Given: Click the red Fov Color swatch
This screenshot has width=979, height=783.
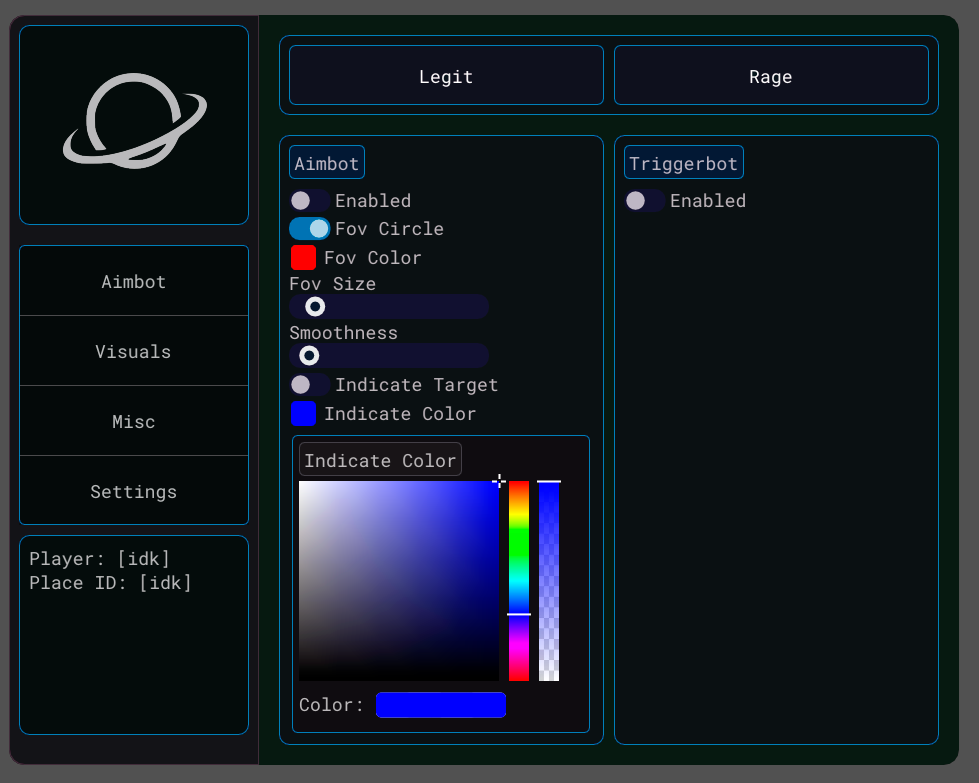Looking at the screenshot, I should [x=303, y=257].
